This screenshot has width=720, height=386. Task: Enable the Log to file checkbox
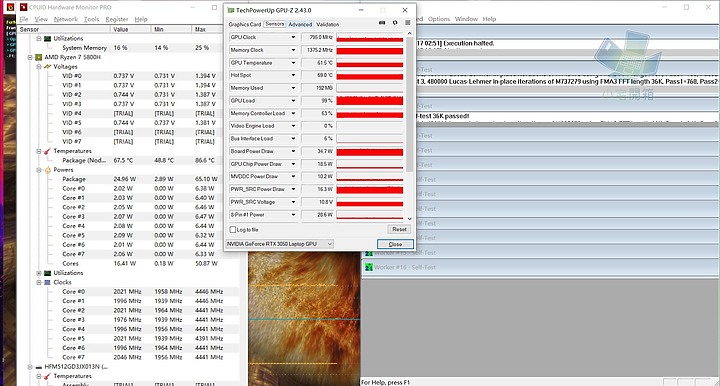click(233, 229)
